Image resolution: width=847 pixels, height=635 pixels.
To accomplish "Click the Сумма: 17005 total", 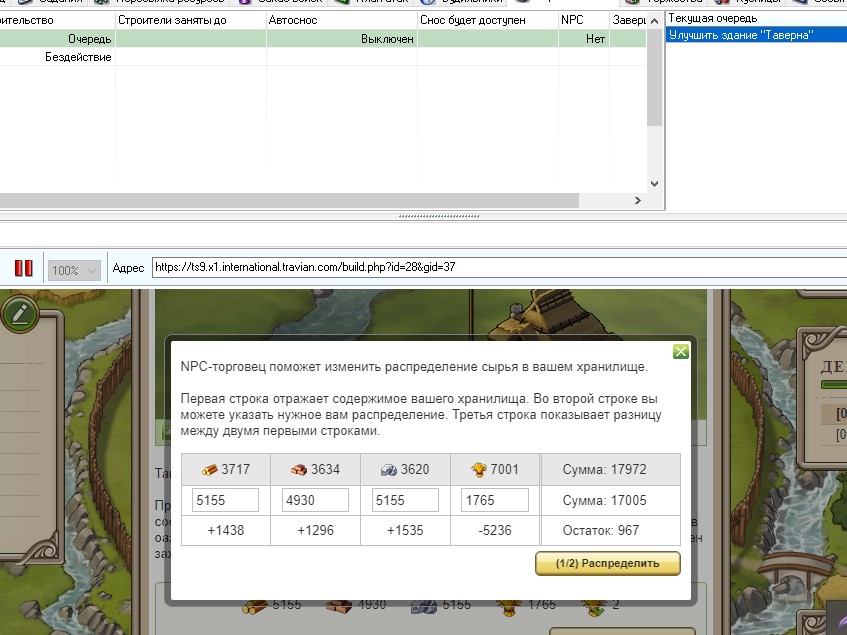I will click(x=604, y=500).
